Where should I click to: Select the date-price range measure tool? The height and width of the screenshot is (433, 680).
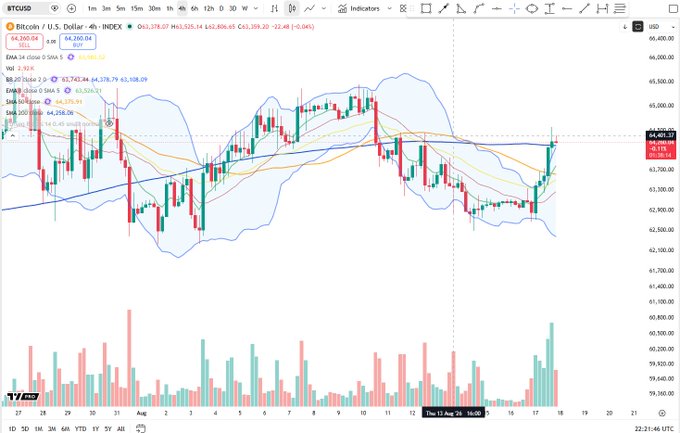[x=602, y=8]
